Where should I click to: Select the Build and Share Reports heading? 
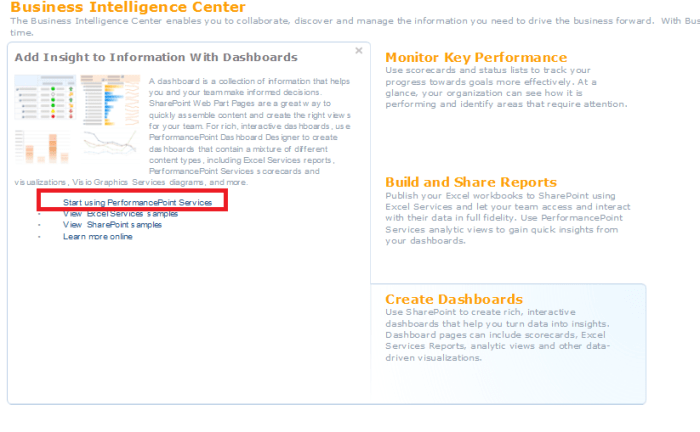click(x=470, y=183)
